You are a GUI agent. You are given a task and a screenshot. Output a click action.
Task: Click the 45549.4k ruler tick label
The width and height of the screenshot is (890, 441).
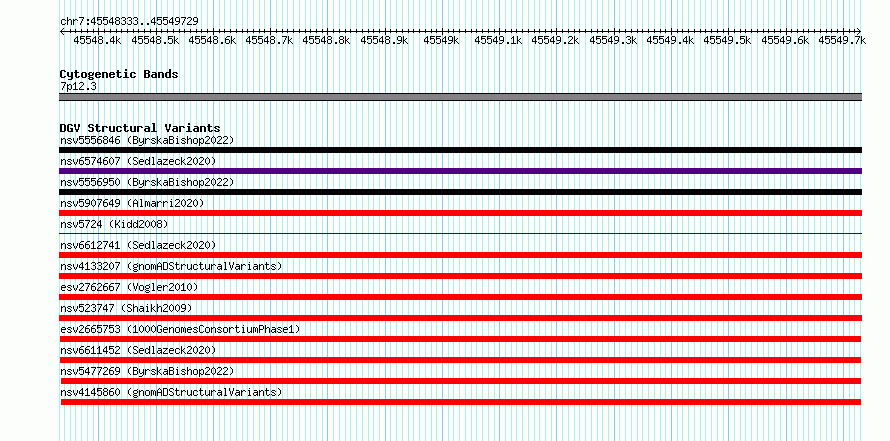point(670,40)
